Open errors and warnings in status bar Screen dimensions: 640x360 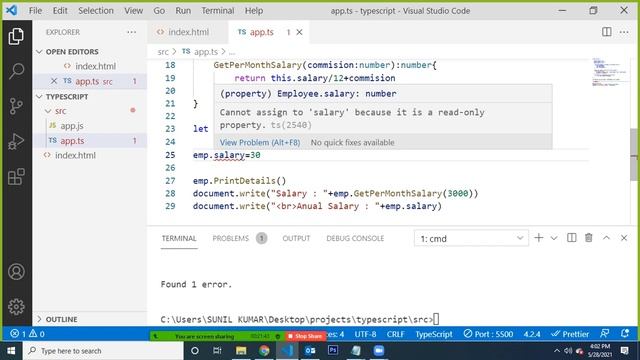coord(27,334)
